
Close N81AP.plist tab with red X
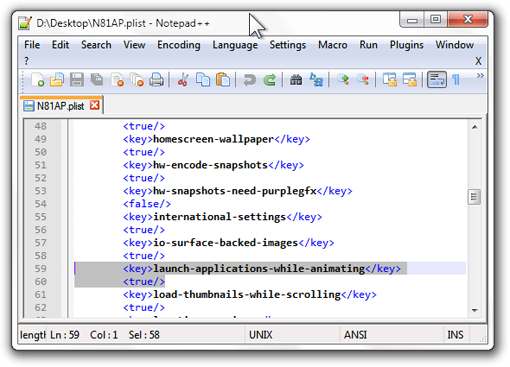click(95, 105)
